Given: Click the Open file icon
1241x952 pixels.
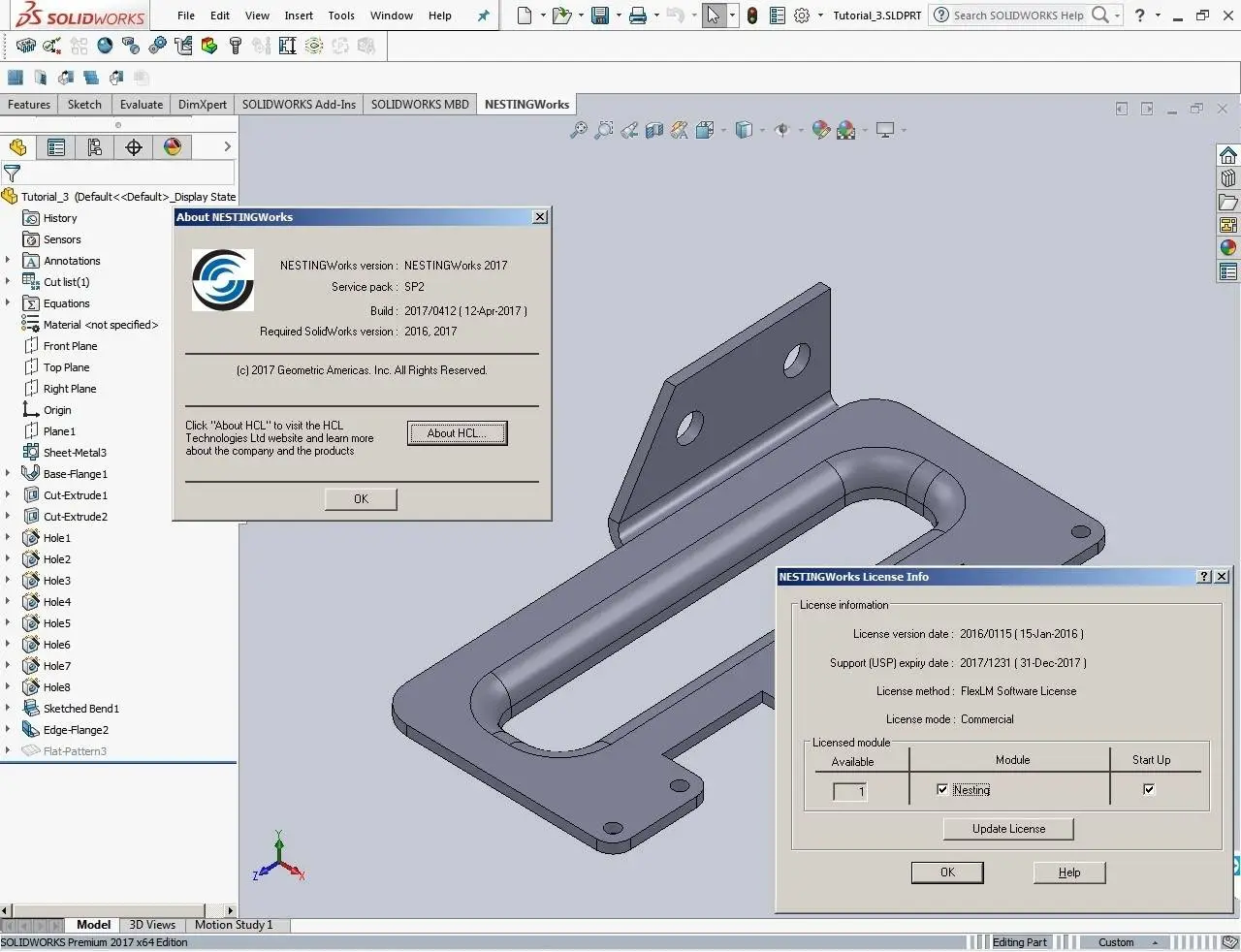Looking at the screenshot, I should pos(560,16).
